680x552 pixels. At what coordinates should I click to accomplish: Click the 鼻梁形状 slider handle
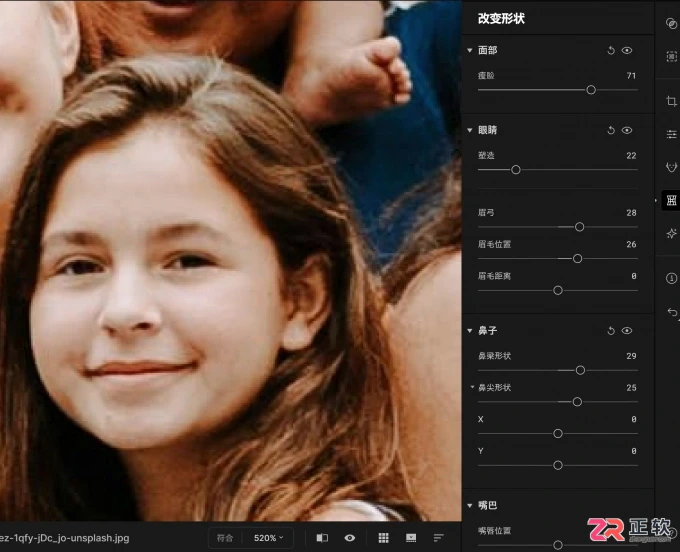tap(580, 370)
